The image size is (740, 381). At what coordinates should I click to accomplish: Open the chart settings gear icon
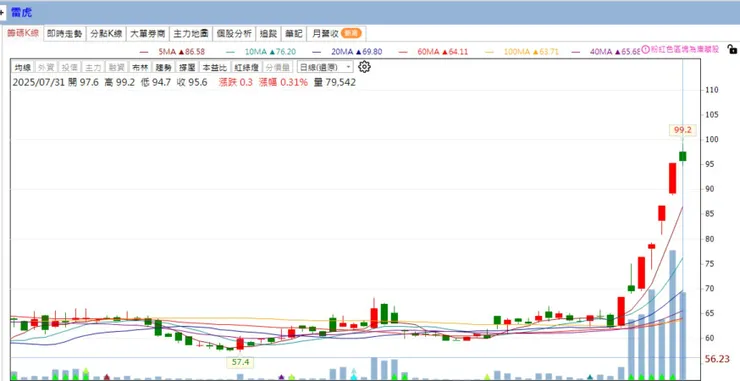click(364, 67)
